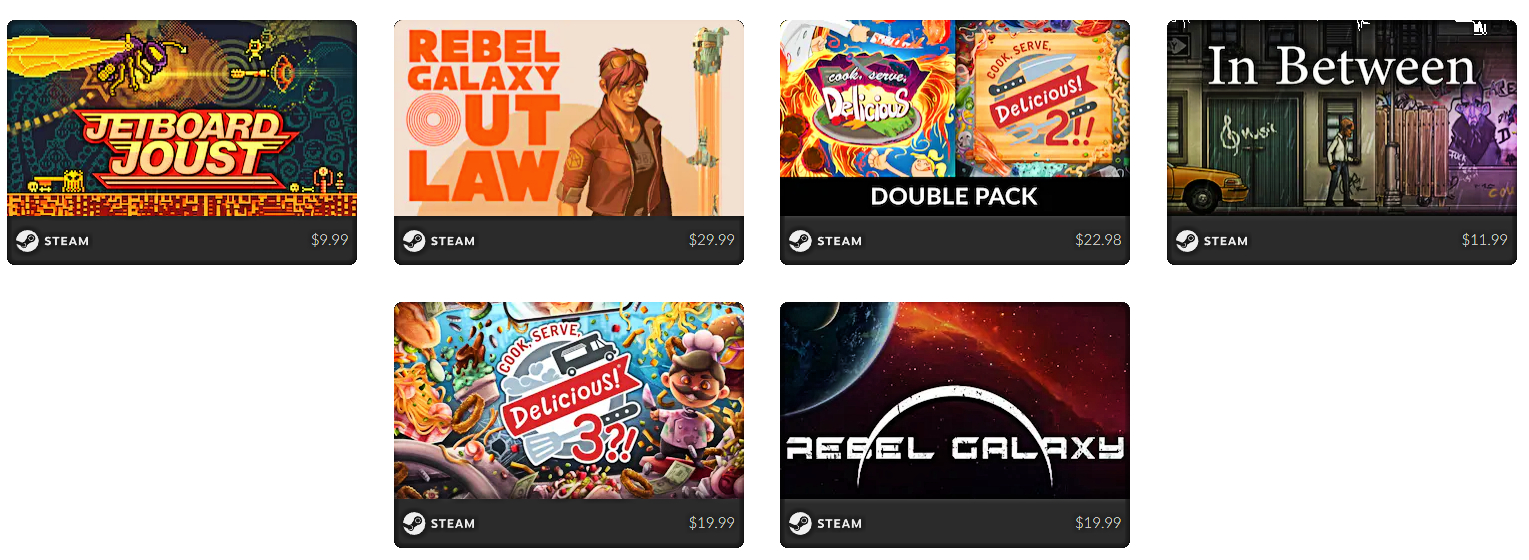The width and height of the screenshot is (1529, 560).
Task: Click the Steam icon under Rebel Galaxy
Action: [x=800, y=523]
